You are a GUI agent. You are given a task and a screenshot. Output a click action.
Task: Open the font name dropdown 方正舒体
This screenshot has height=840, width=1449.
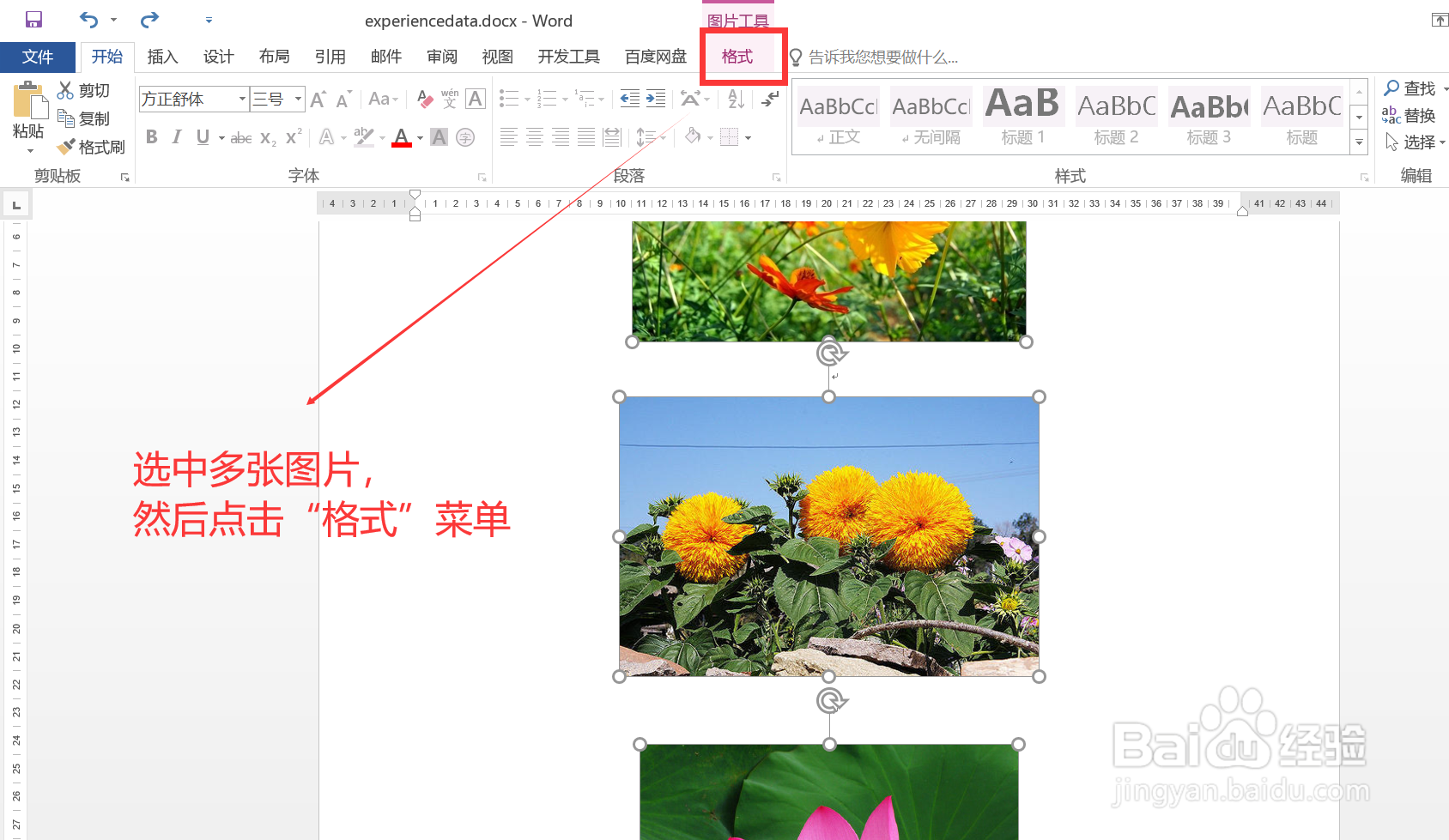click(242, 99)
